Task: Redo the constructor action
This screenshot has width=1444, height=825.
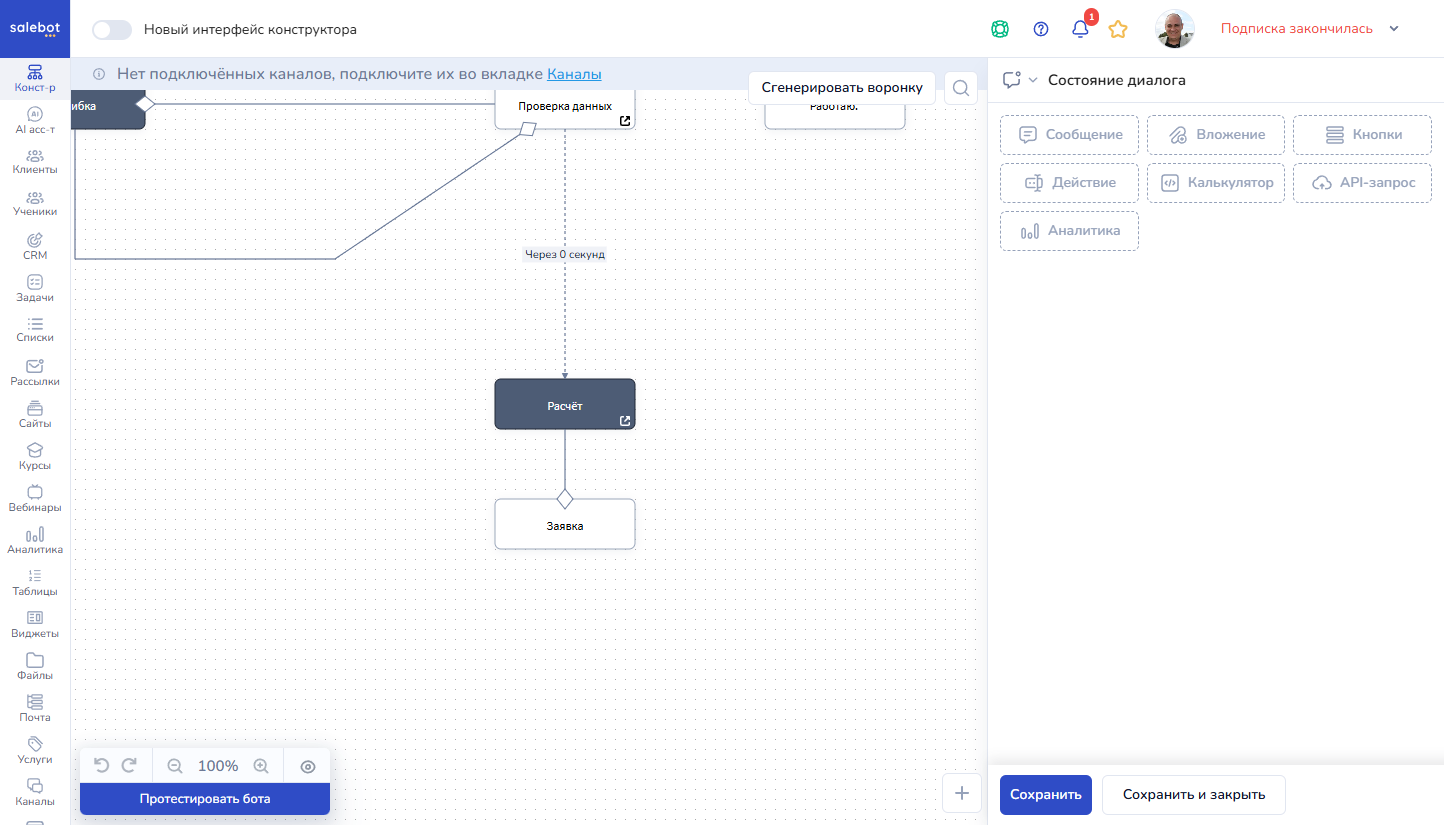Action: [129, 766]
